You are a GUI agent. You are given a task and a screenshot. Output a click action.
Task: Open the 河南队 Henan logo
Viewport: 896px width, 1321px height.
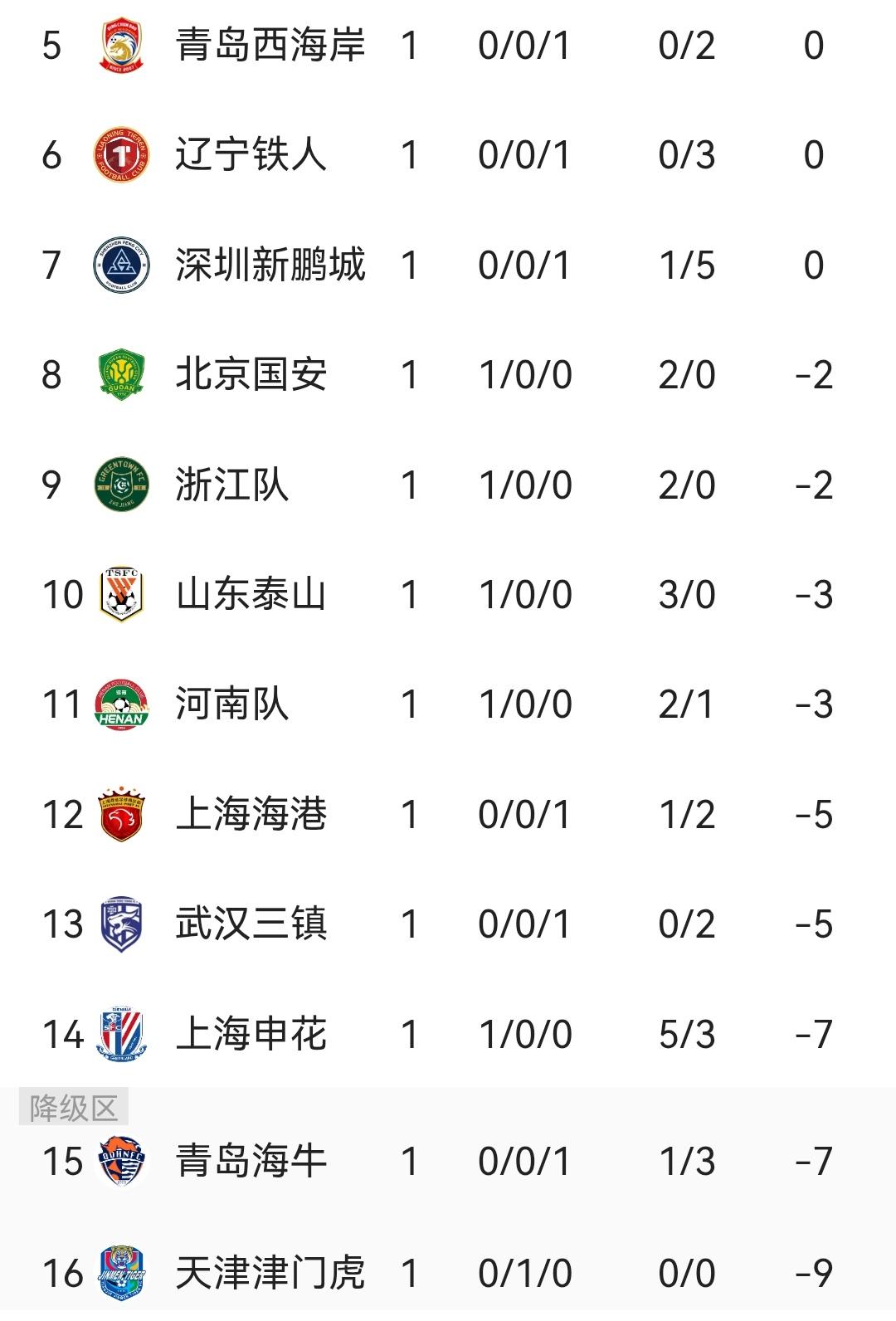click(121, 704)
